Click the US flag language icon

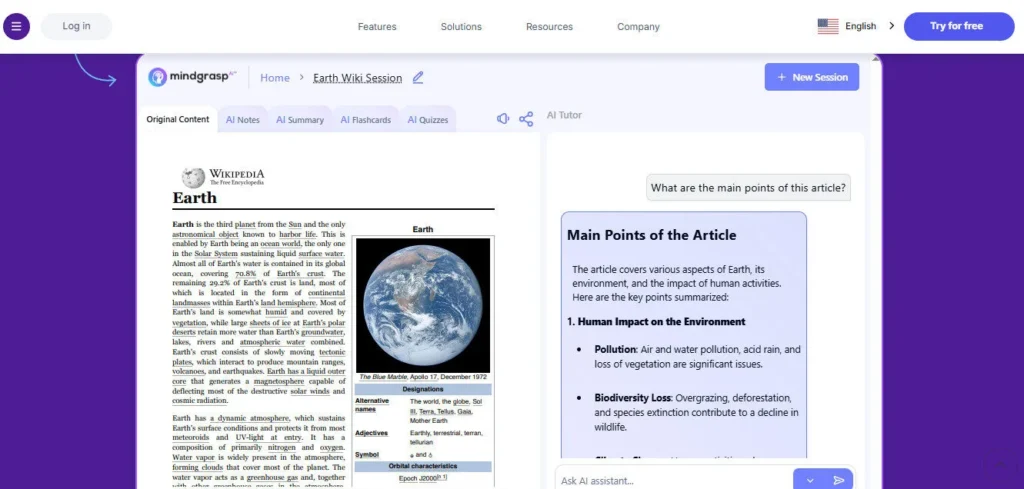[828, 26]
